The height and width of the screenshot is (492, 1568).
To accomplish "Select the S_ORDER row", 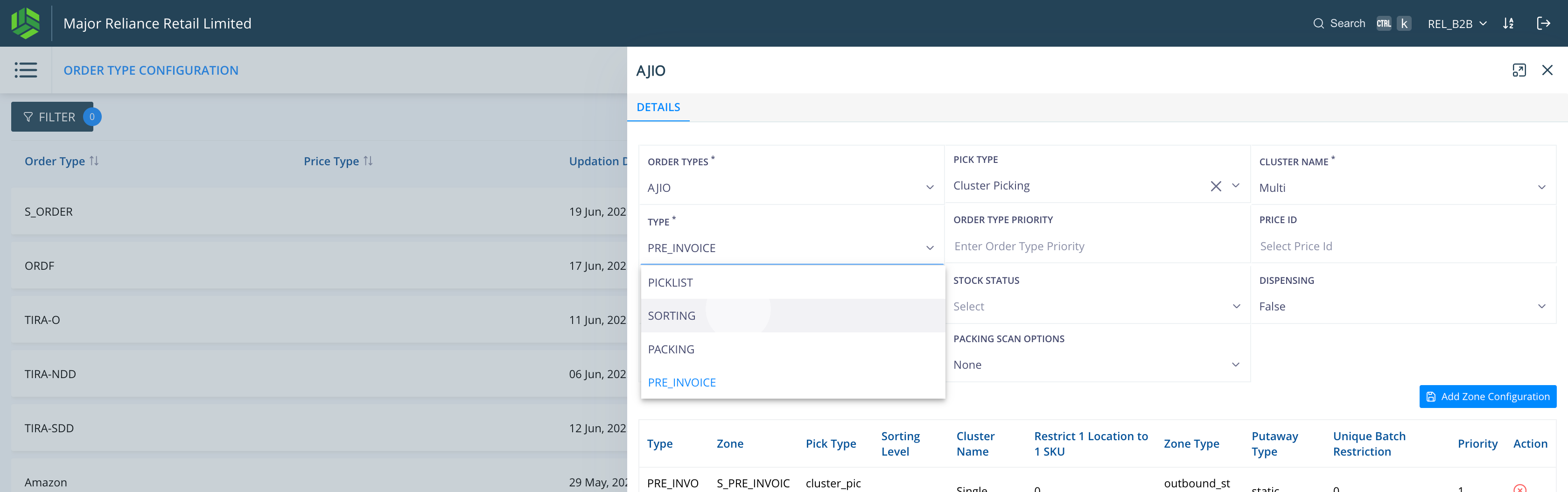I will 319,211.
